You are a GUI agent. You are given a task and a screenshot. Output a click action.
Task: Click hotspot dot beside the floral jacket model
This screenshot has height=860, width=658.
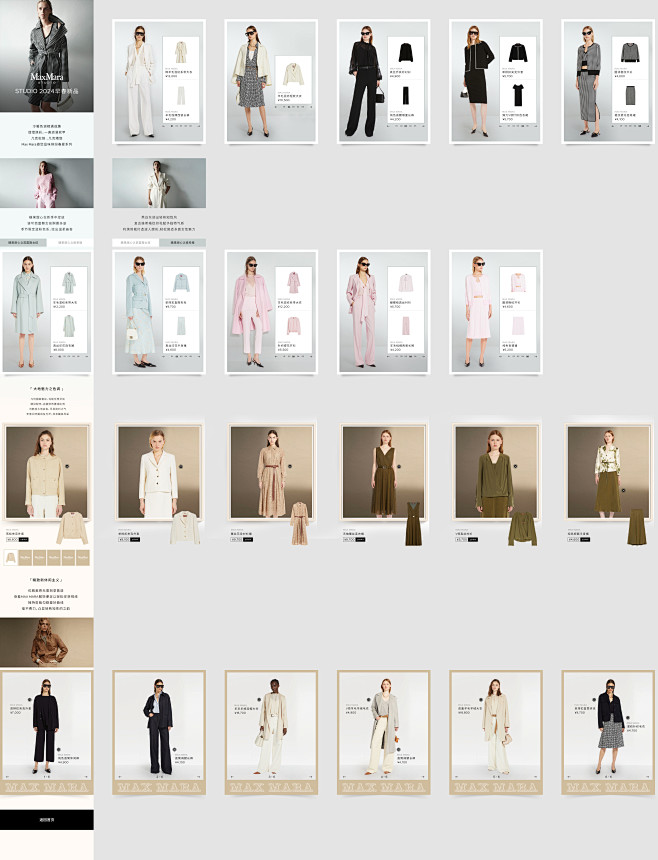click(623, 490)
